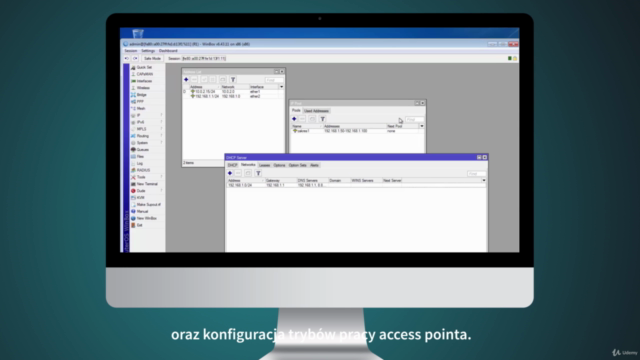This screenshot has width=640, height=360.
Task: Switch to the Option Sets tab
Action: point(298,165)
